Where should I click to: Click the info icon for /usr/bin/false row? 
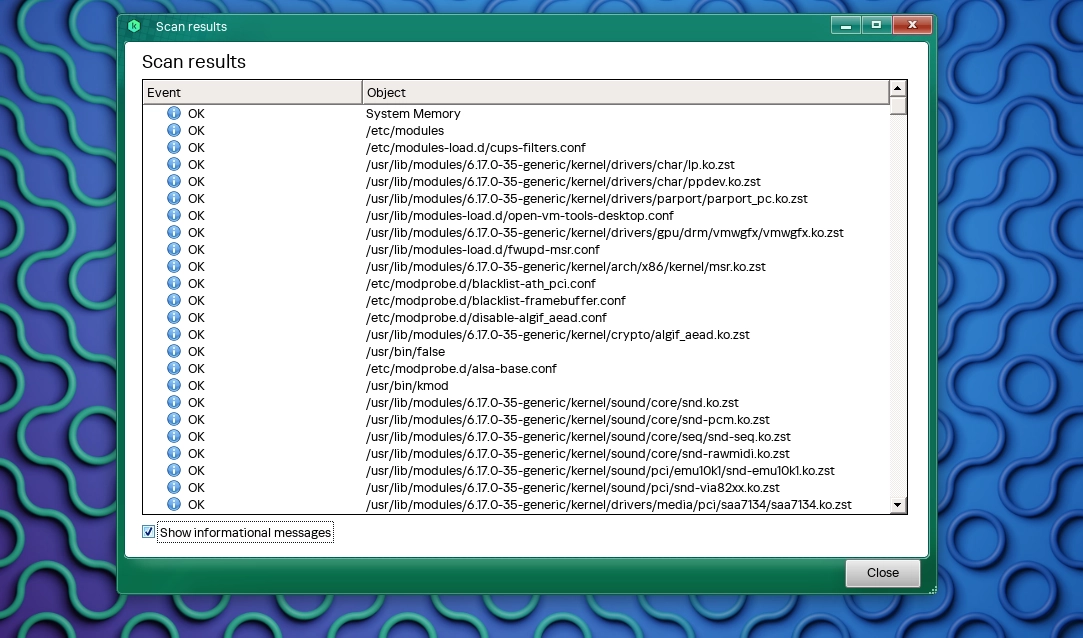point(174,351)
